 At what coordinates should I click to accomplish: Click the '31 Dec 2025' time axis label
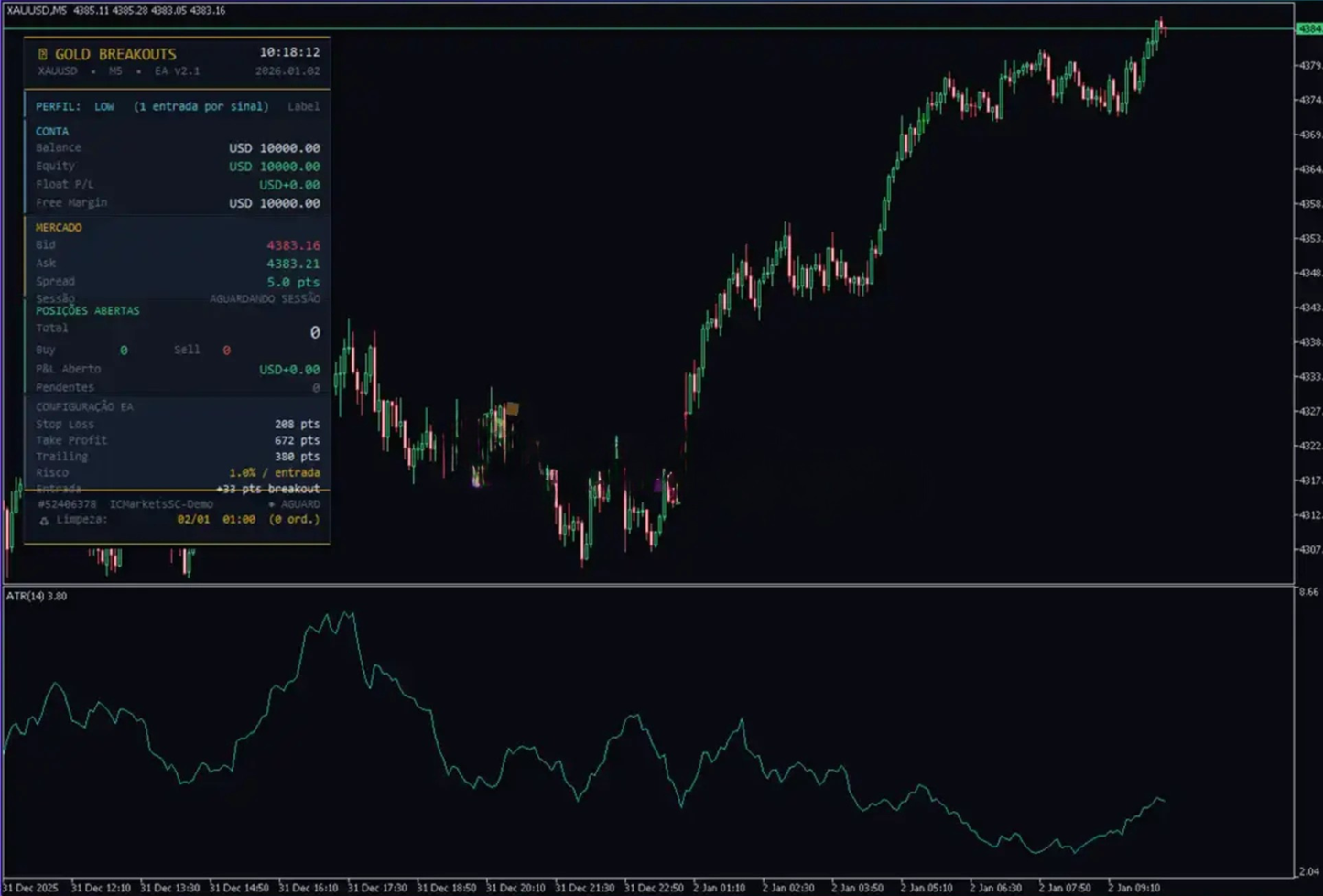coord(29,888)
